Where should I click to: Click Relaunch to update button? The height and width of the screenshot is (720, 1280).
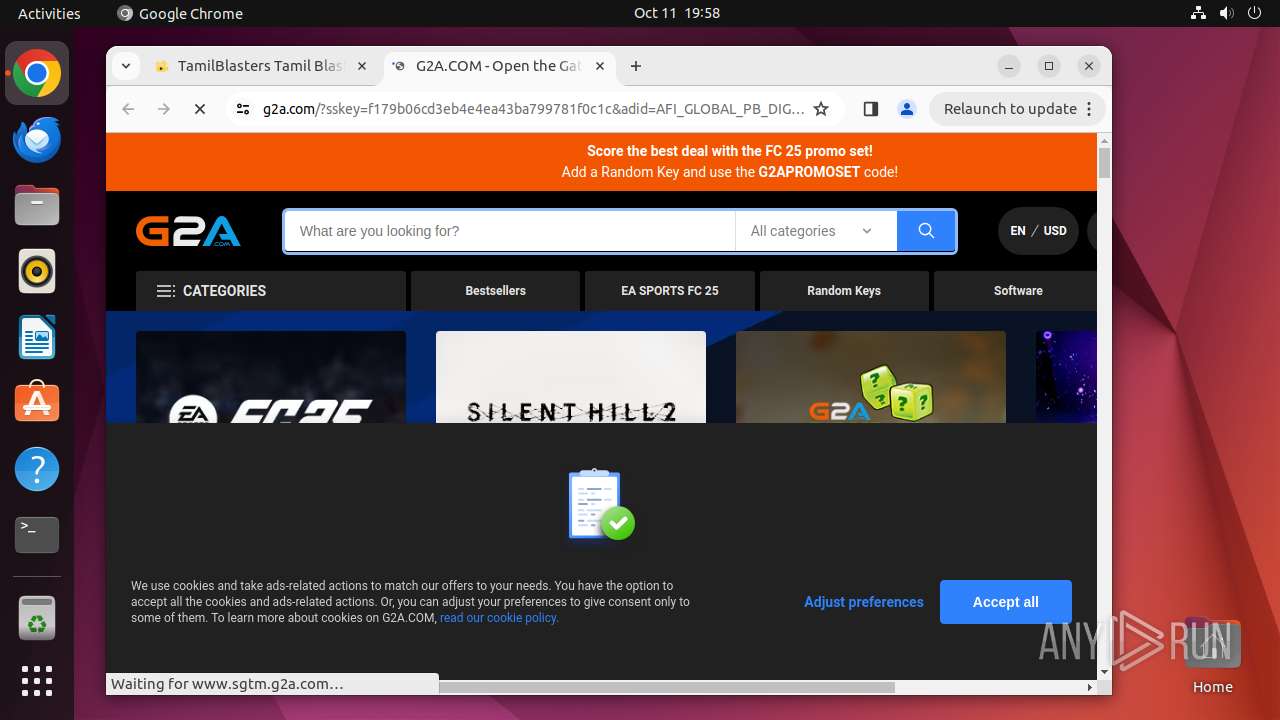pyautogui.click(x=1018, y=109)
